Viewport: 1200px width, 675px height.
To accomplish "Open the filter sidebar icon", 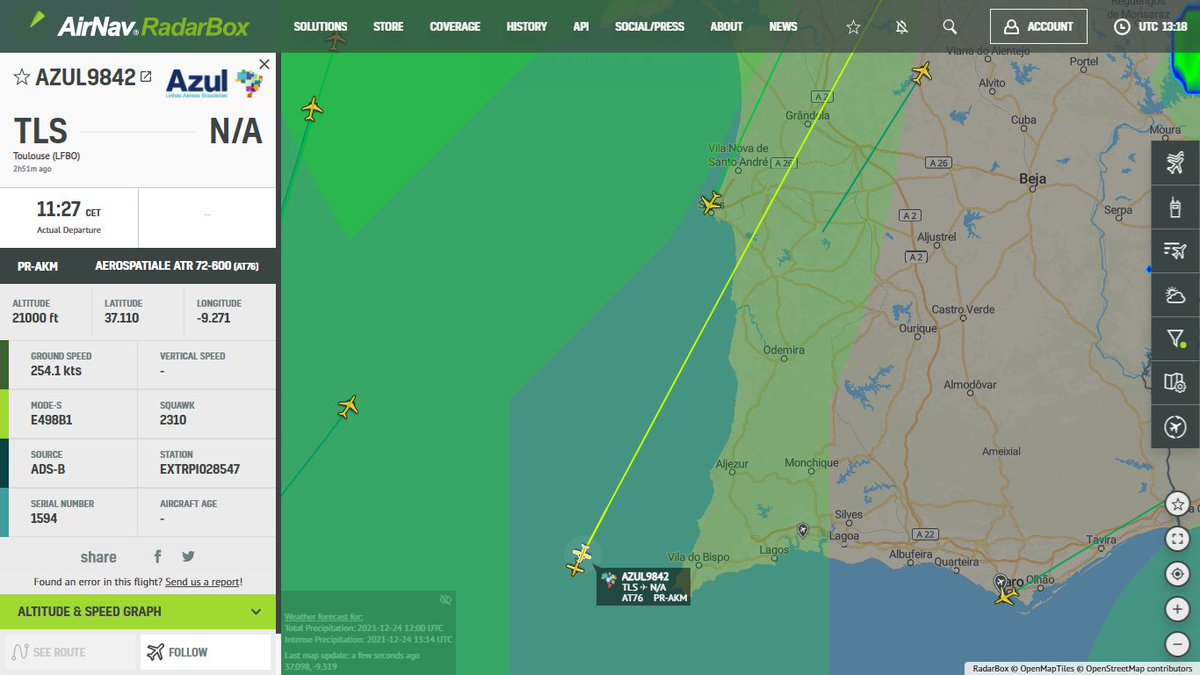I will click(x=1175, y=339).
